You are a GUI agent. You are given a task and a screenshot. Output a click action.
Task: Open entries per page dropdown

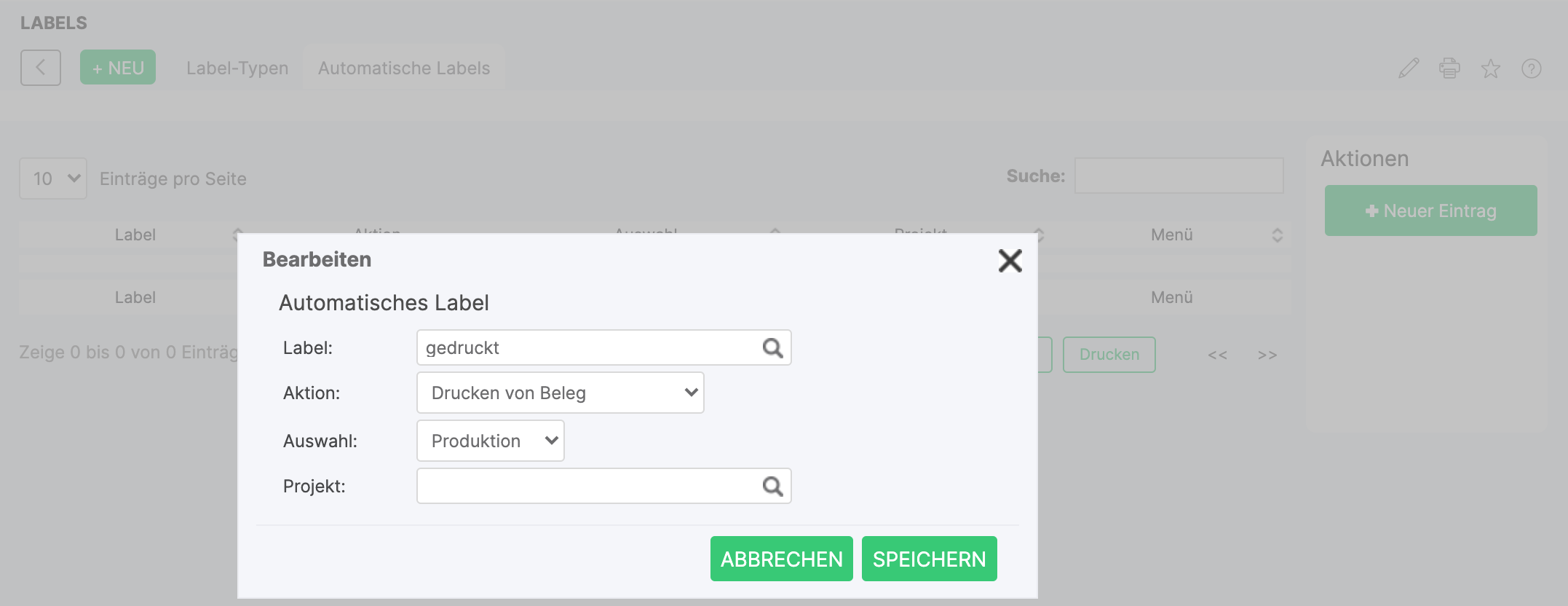pyautogui.click(x=53, y=178)
